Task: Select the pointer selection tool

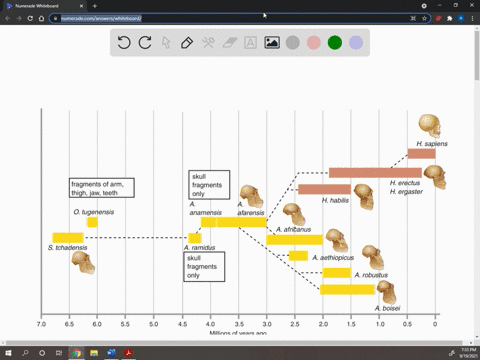Action: pyautogui.click(x=166, y=43)
